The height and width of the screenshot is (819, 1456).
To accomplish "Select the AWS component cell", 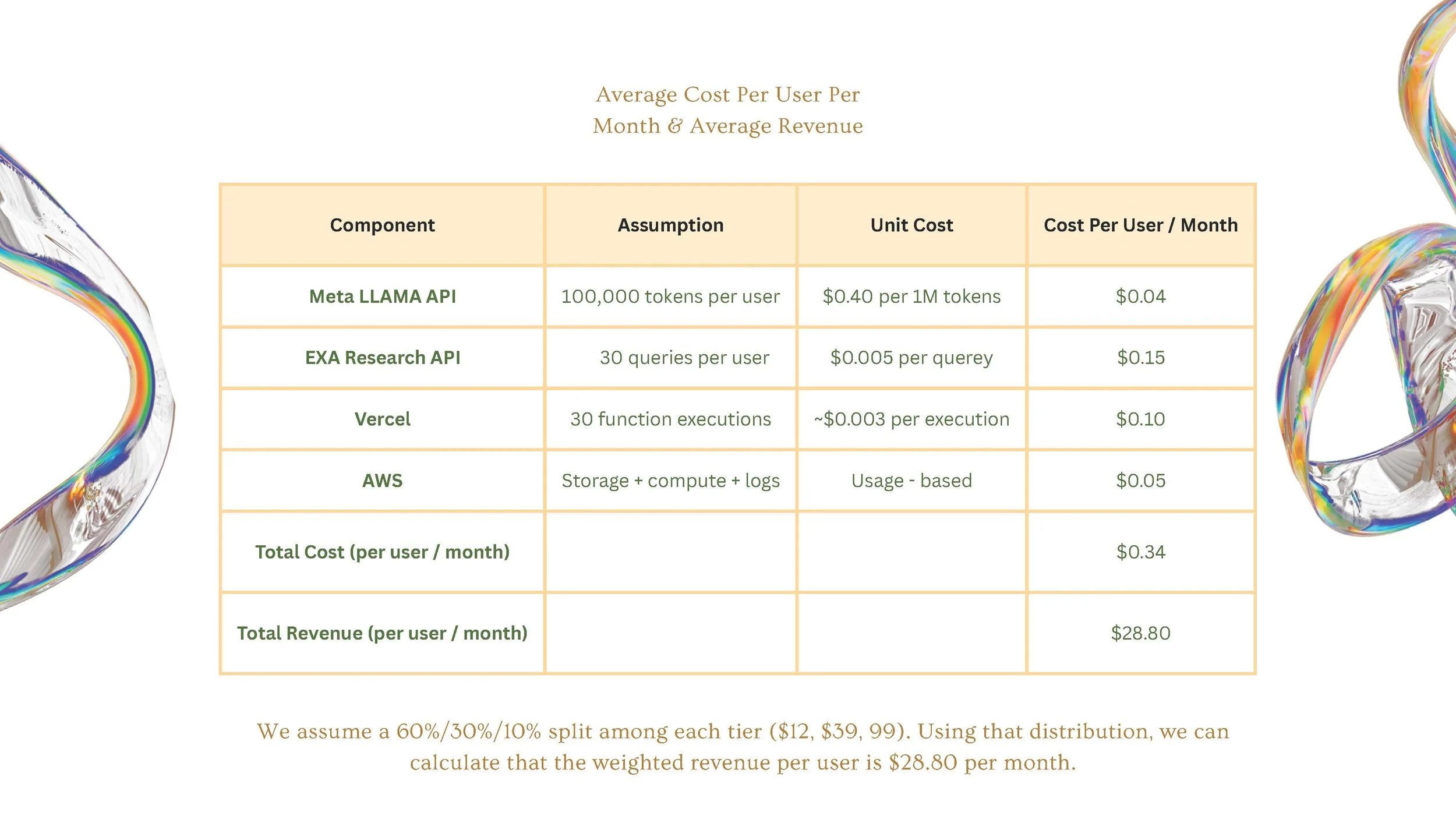I will coord(382,481).
